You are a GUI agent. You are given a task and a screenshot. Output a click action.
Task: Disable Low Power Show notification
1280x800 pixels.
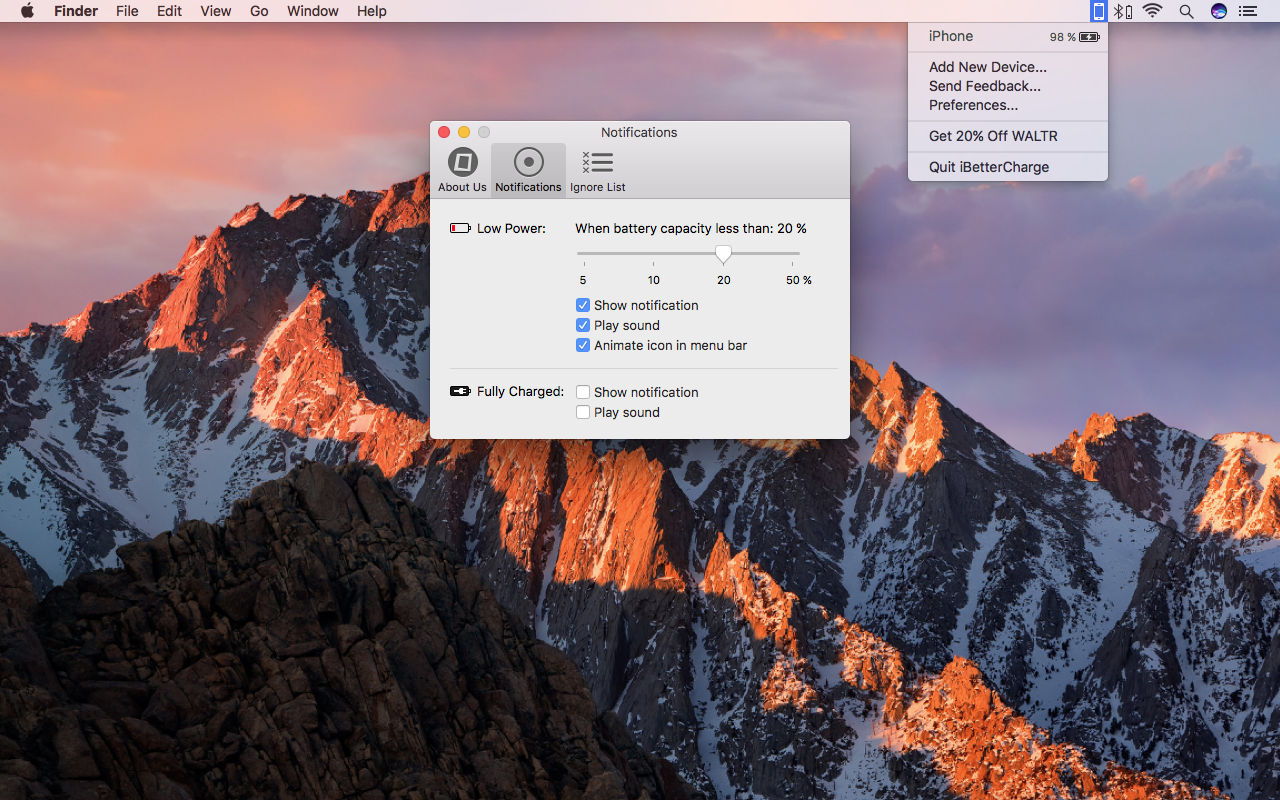583,305
